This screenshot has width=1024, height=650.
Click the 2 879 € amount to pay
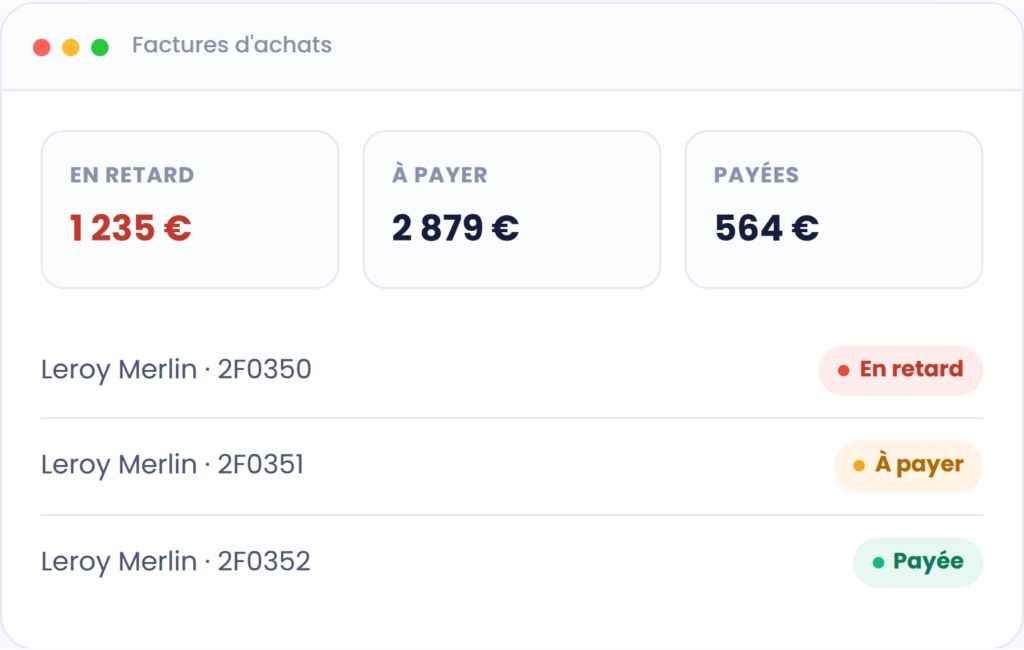pyautogui.click(x=455, y=228)
